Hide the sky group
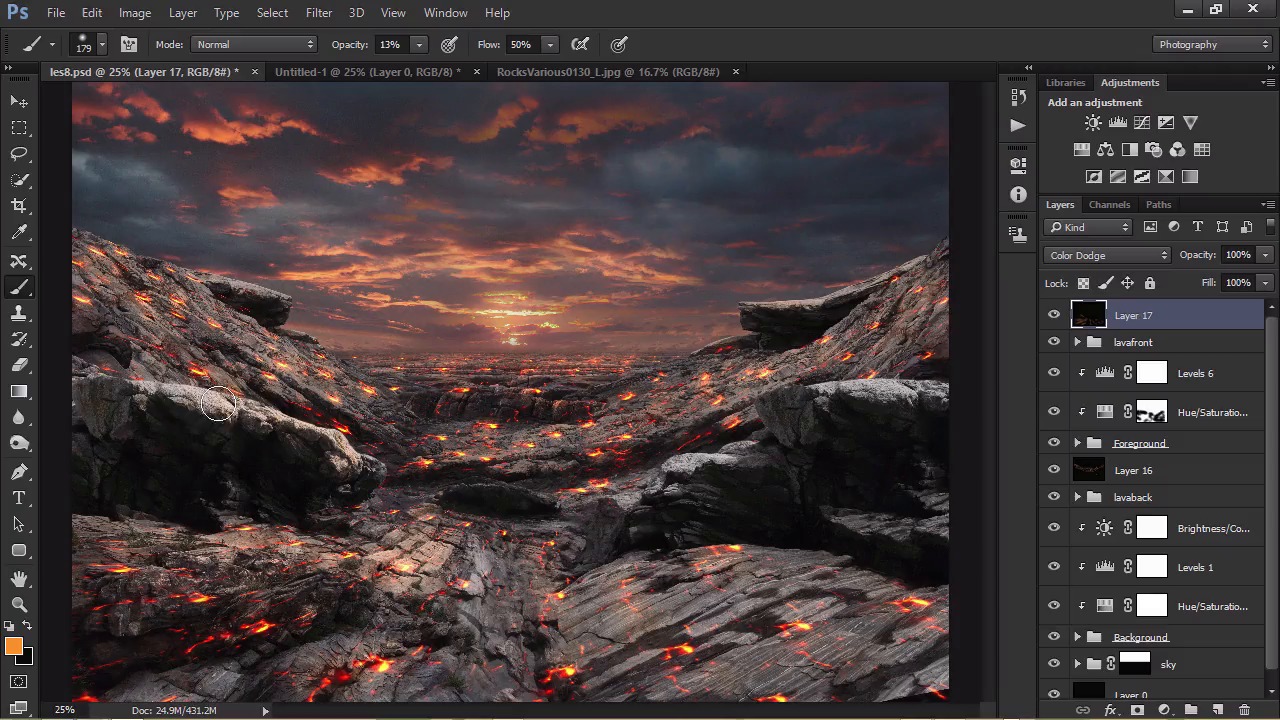 (1054, 664)
